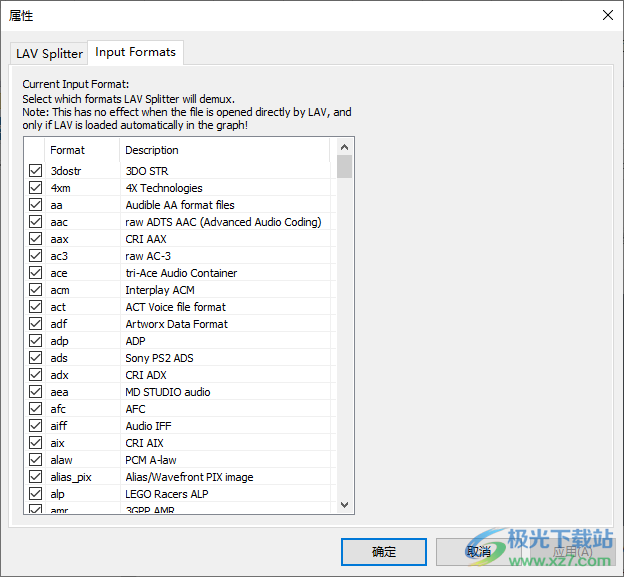624x577 pixels.
Task: Toggle the 4xm format checkbox
Action: pos(35,188)
